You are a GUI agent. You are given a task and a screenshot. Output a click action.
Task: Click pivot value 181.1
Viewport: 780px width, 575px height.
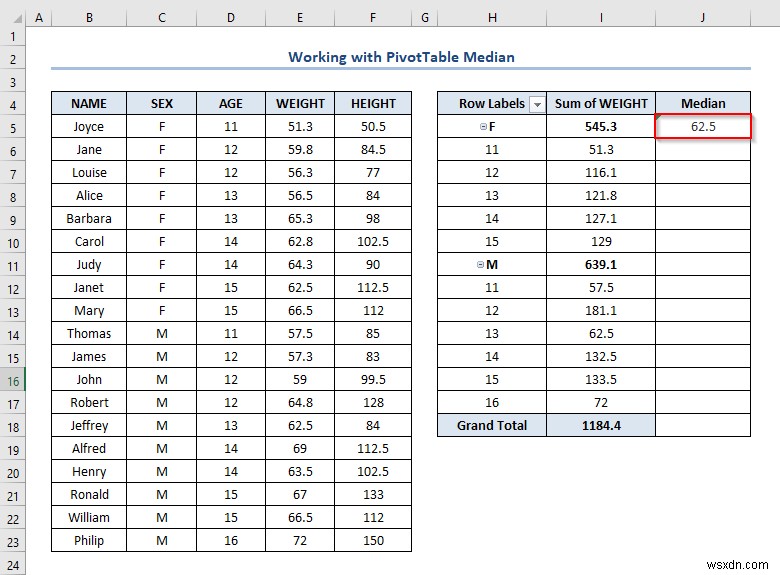601,310
